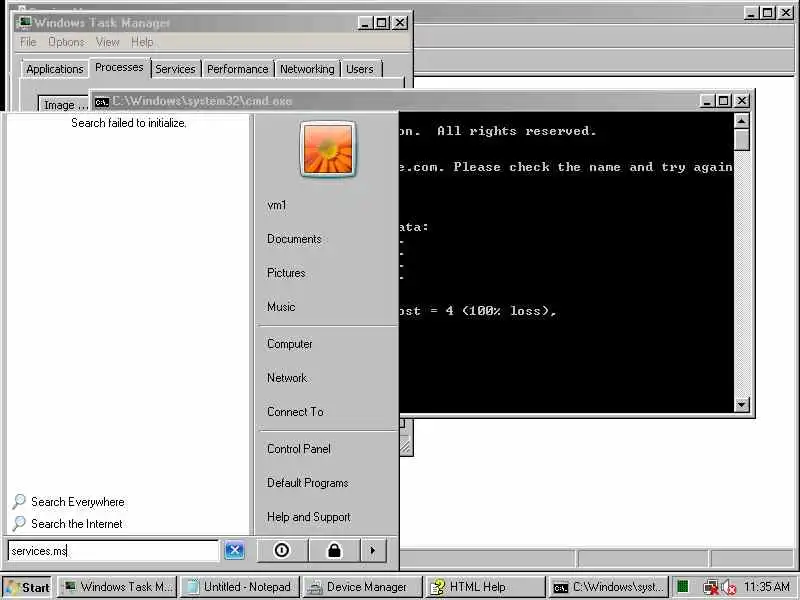
Task: Click Image Name column header
Action: tap(63, 105)
